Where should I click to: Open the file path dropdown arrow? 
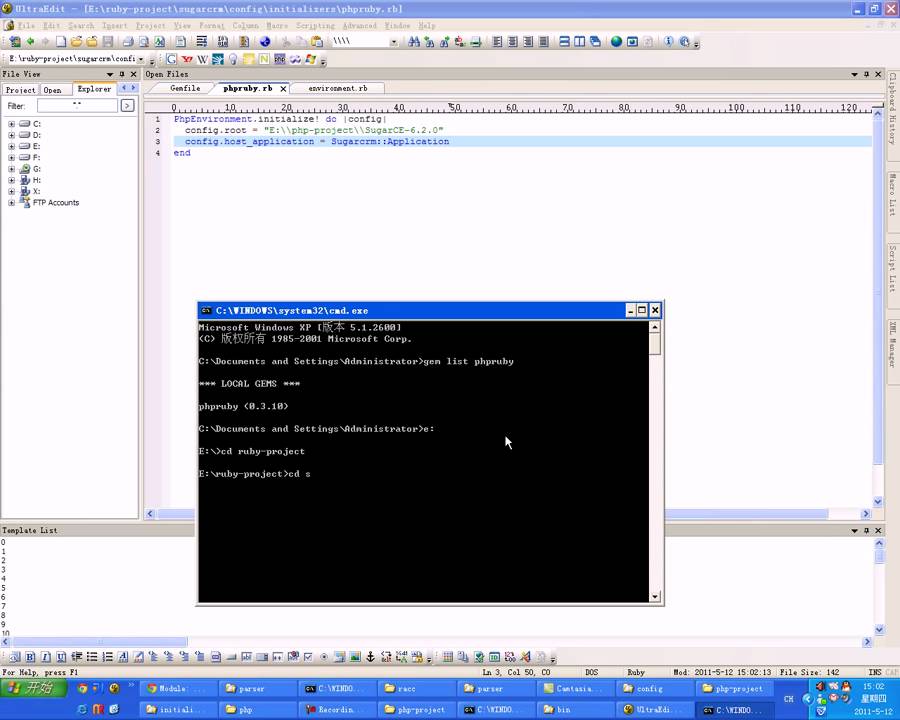(141, 59)
